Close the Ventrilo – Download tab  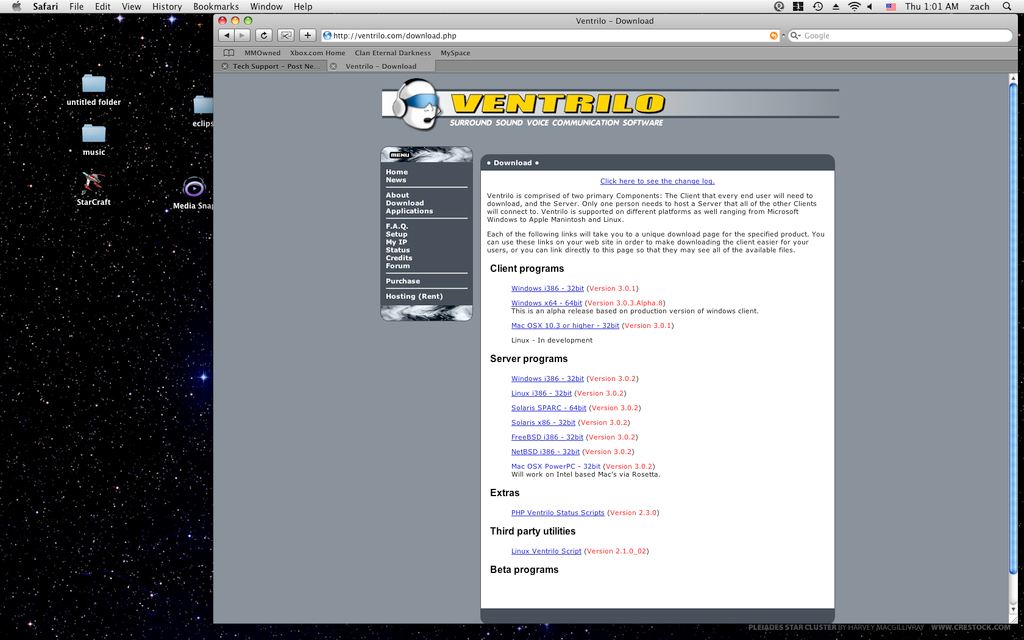333,66
